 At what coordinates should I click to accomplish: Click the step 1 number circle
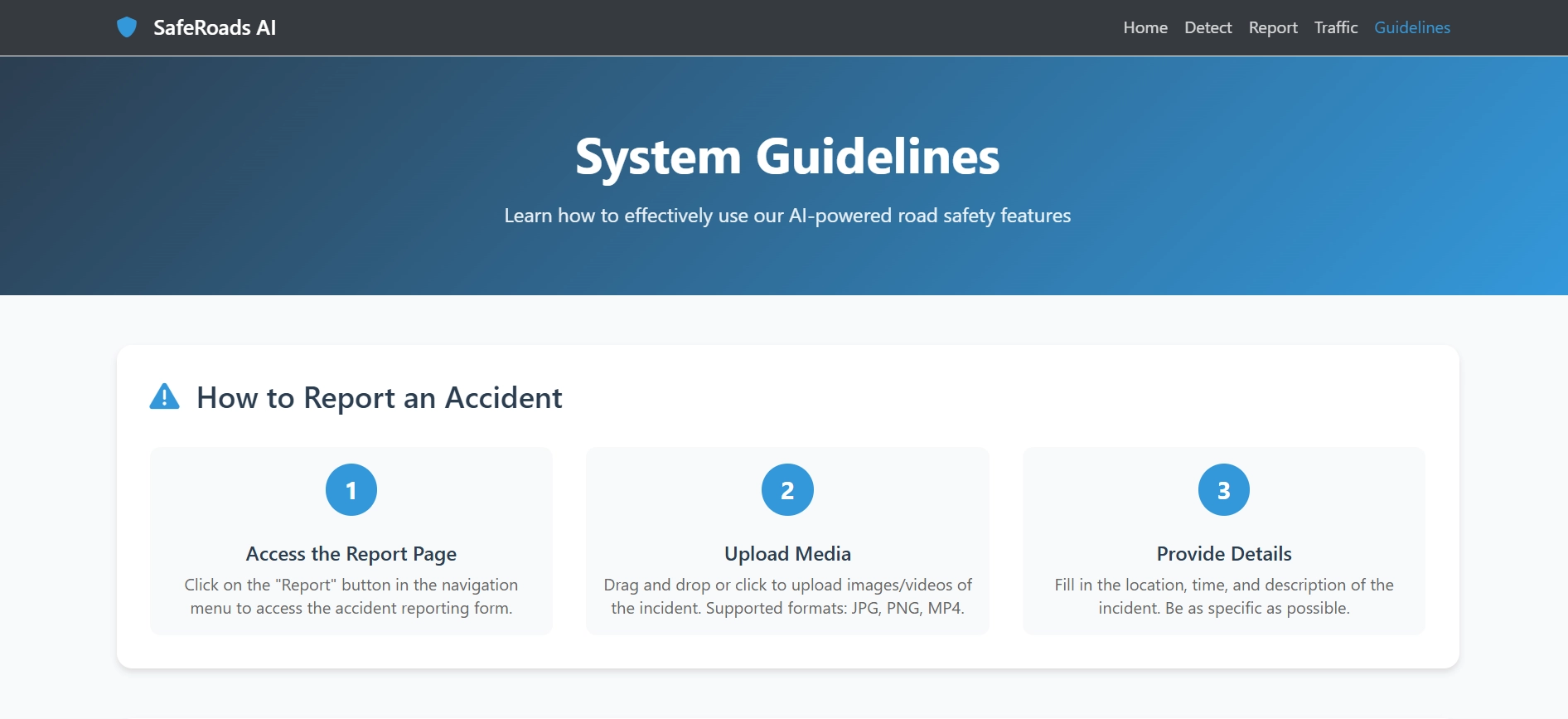351,490
